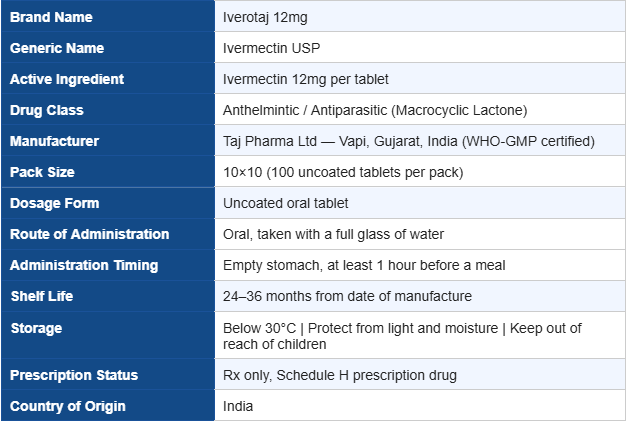
Task: Select the Uncoated oral tablet cell
Action: pyautogui.click(x=286, y=203)
